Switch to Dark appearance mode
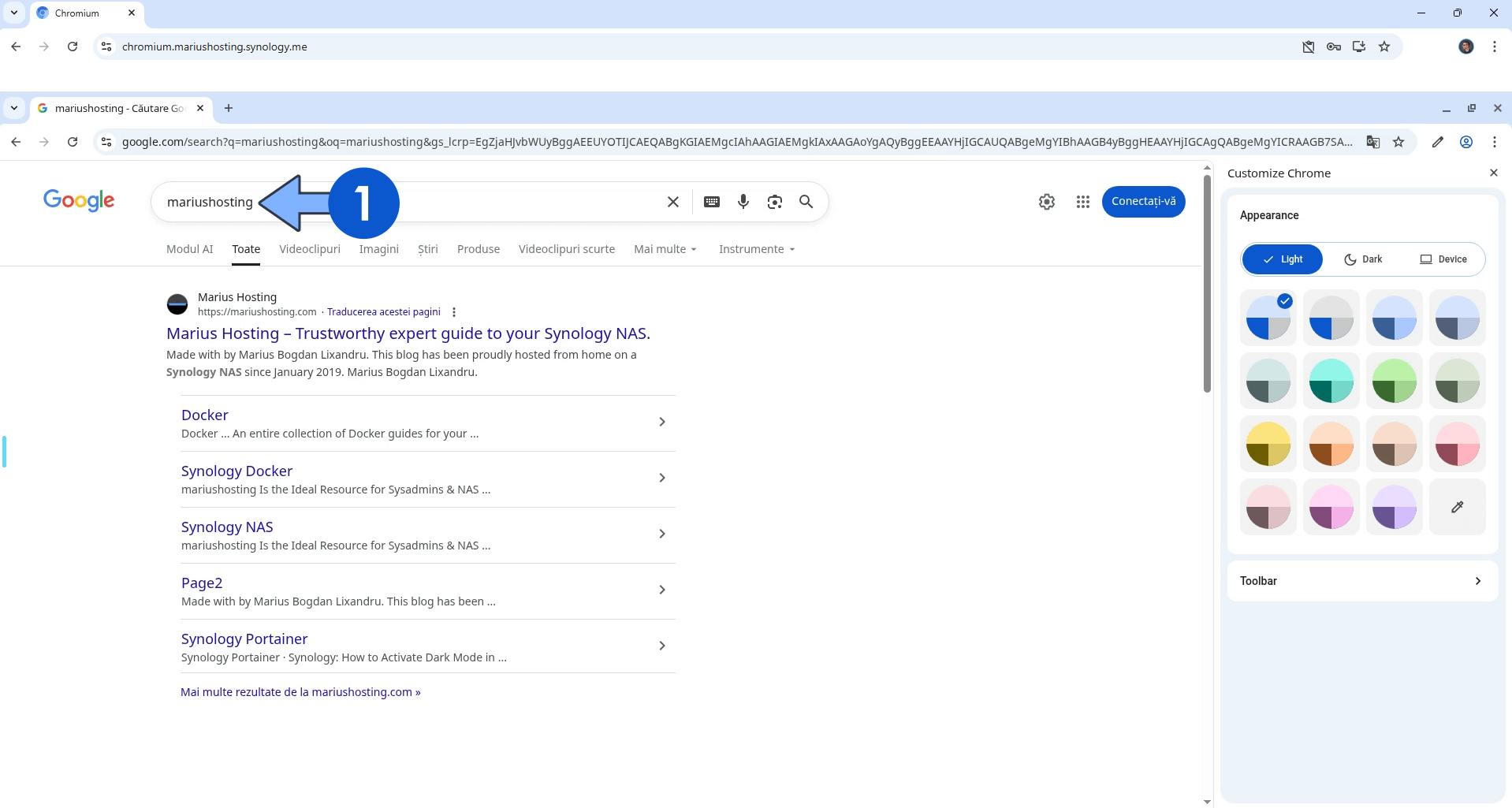 [1362, 259]
